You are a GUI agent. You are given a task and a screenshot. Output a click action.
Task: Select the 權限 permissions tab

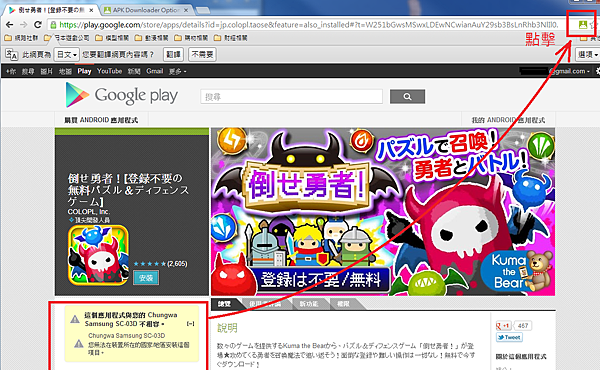click(343, 304)
